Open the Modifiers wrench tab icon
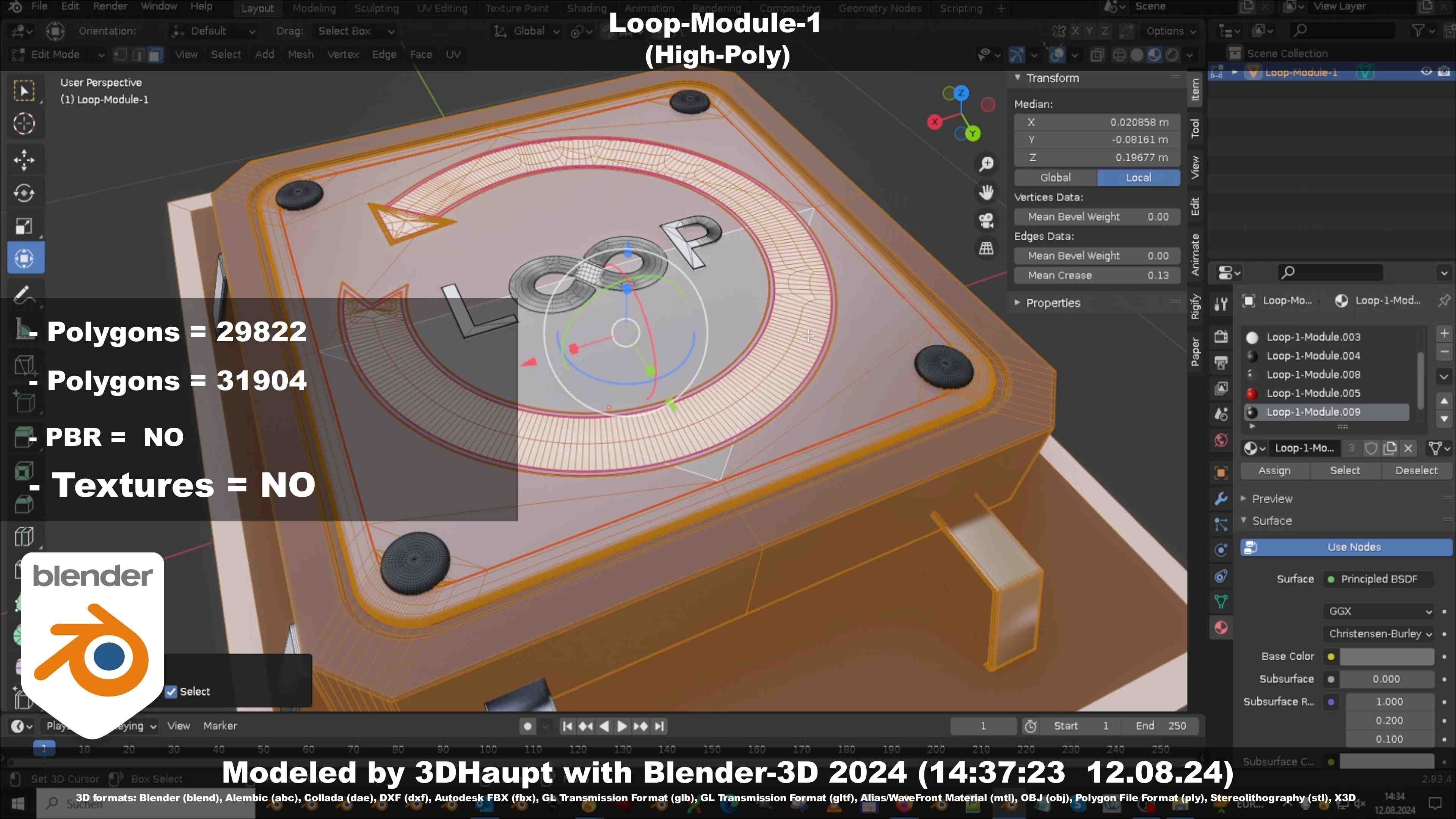The image size is (1456, 819). click(1221, 499)
